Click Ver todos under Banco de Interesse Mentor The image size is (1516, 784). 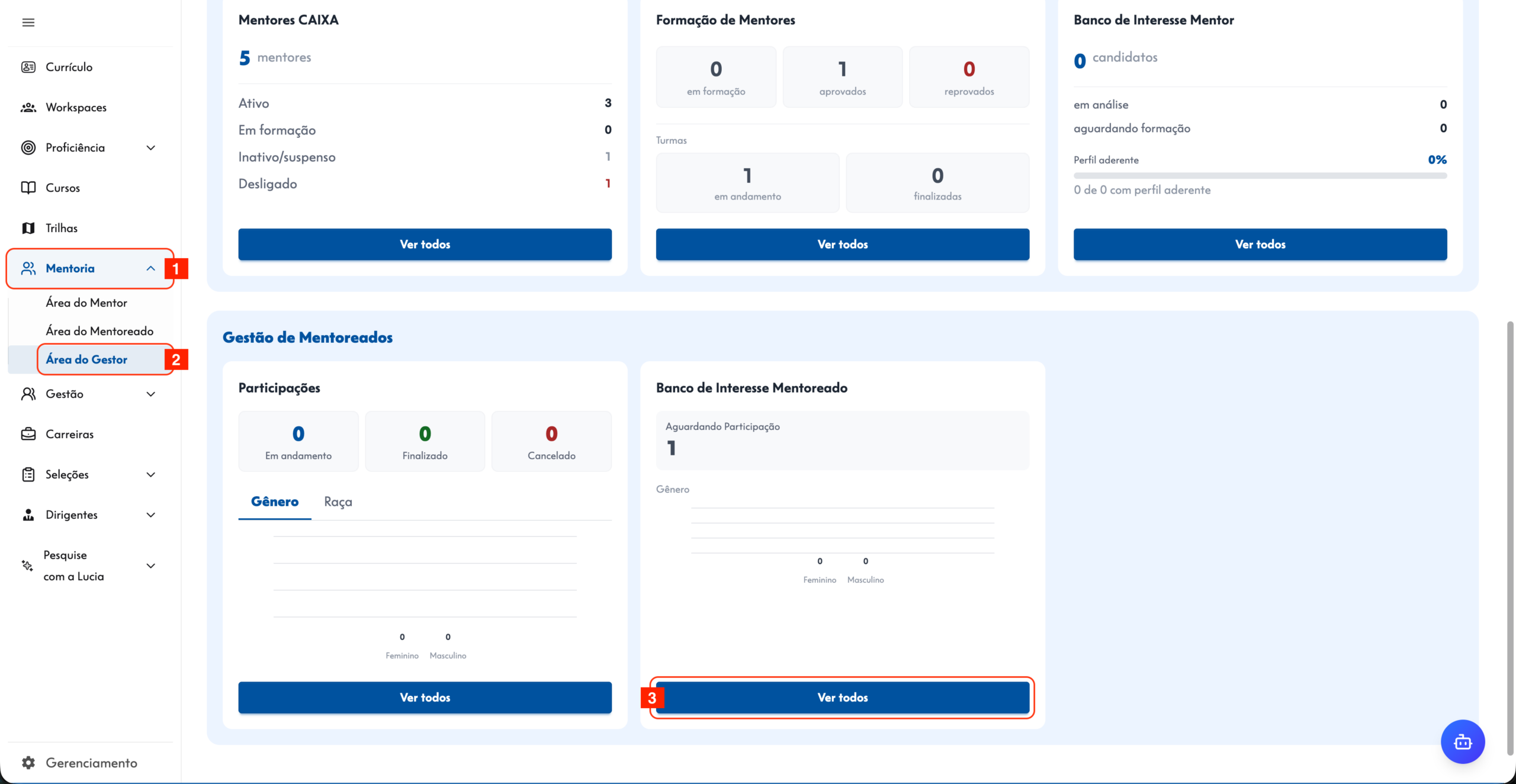pos(1260,244)
